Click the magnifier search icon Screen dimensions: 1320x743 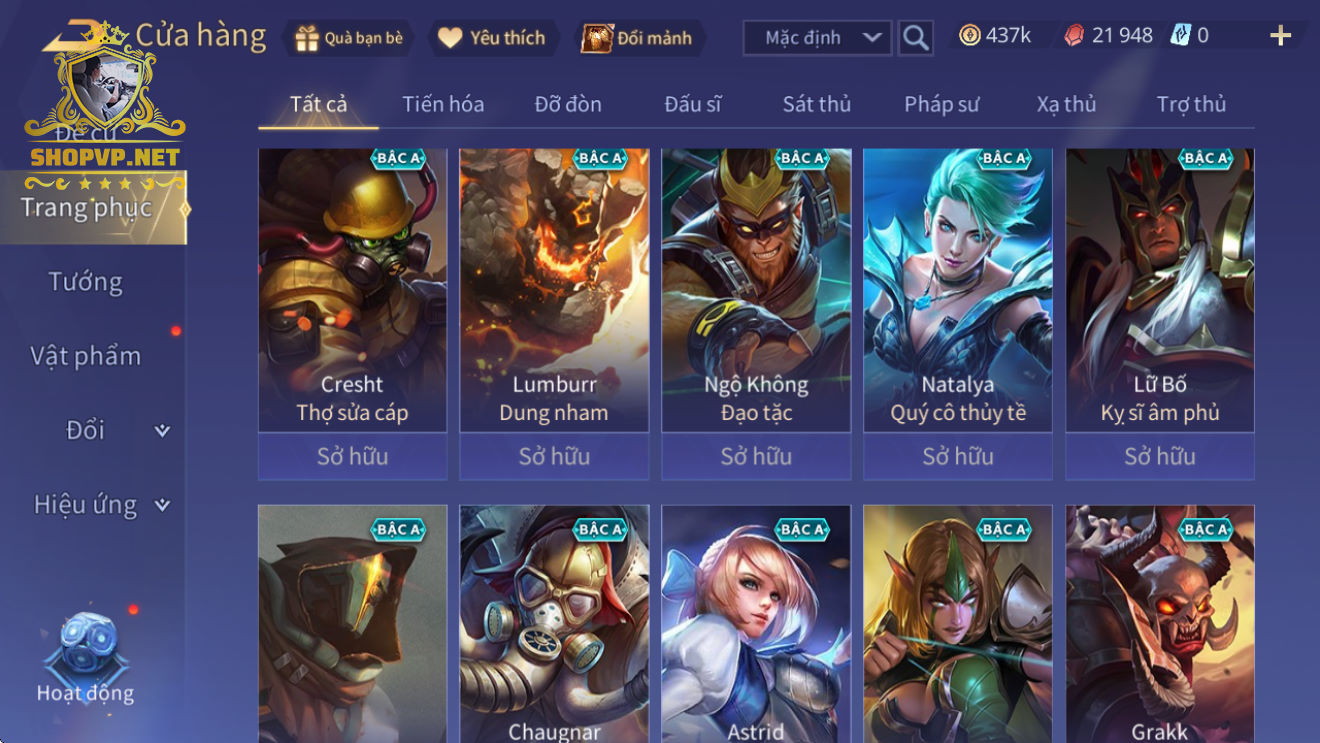[915, 38]
